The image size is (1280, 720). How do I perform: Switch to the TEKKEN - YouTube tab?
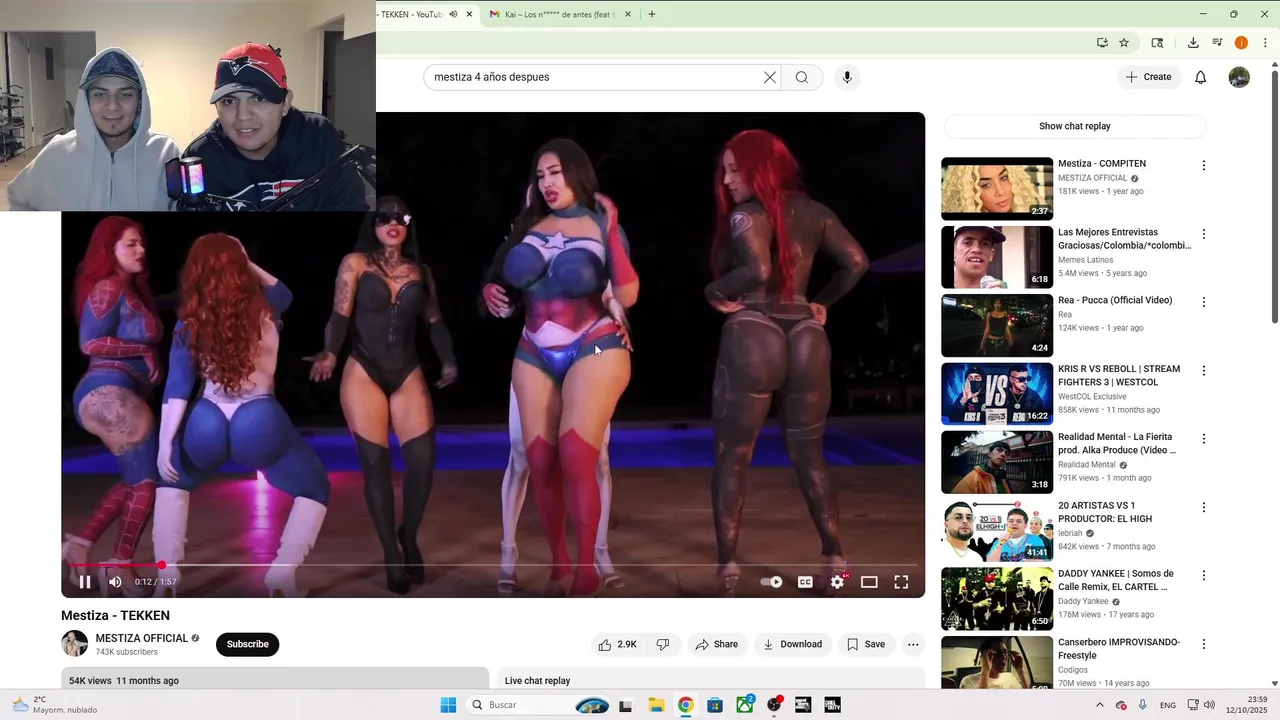pos(412,14)
